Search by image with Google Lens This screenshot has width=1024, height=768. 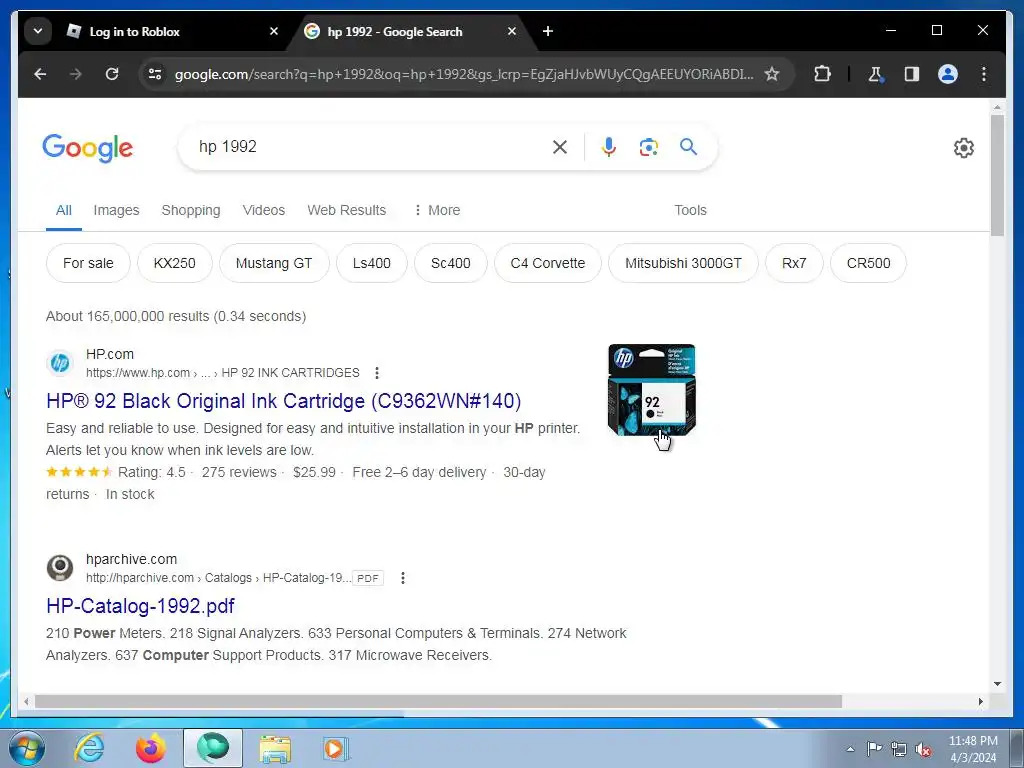coord(648,147)
